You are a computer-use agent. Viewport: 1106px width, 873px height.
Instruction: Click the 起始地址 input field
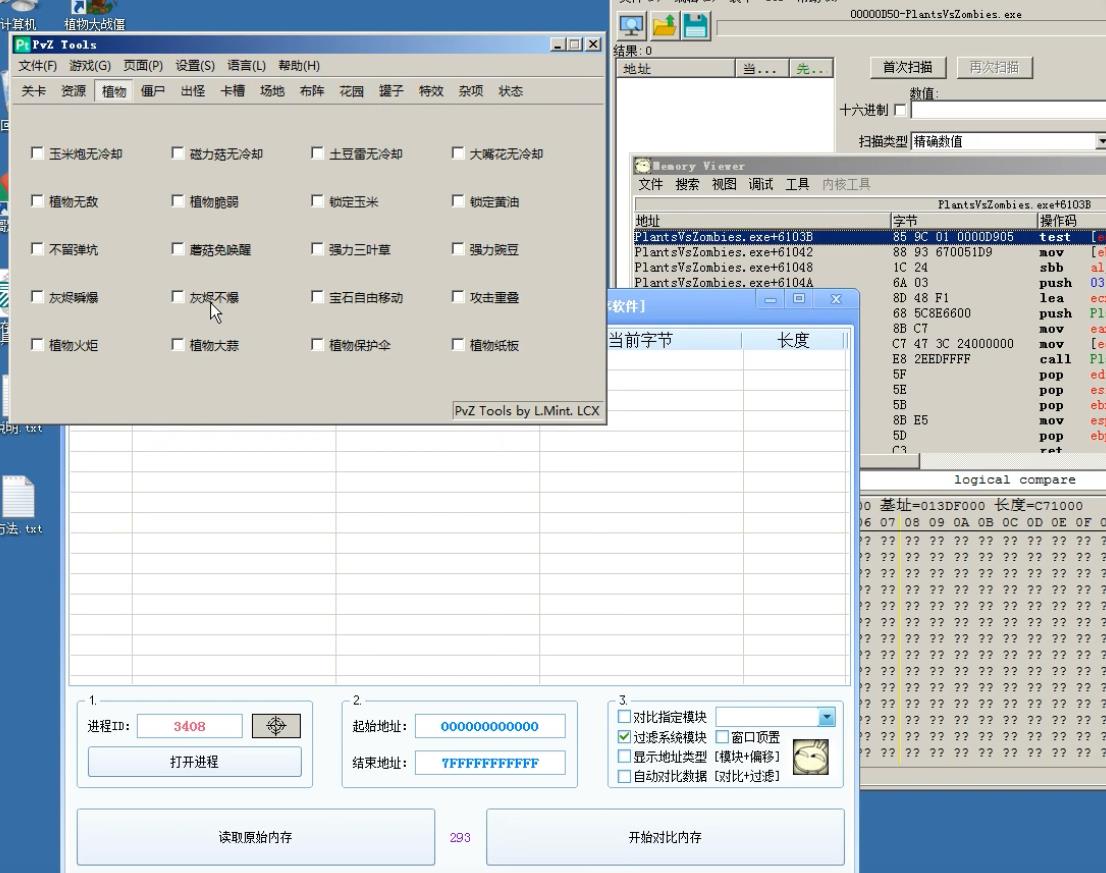click(x=490, y=727)
